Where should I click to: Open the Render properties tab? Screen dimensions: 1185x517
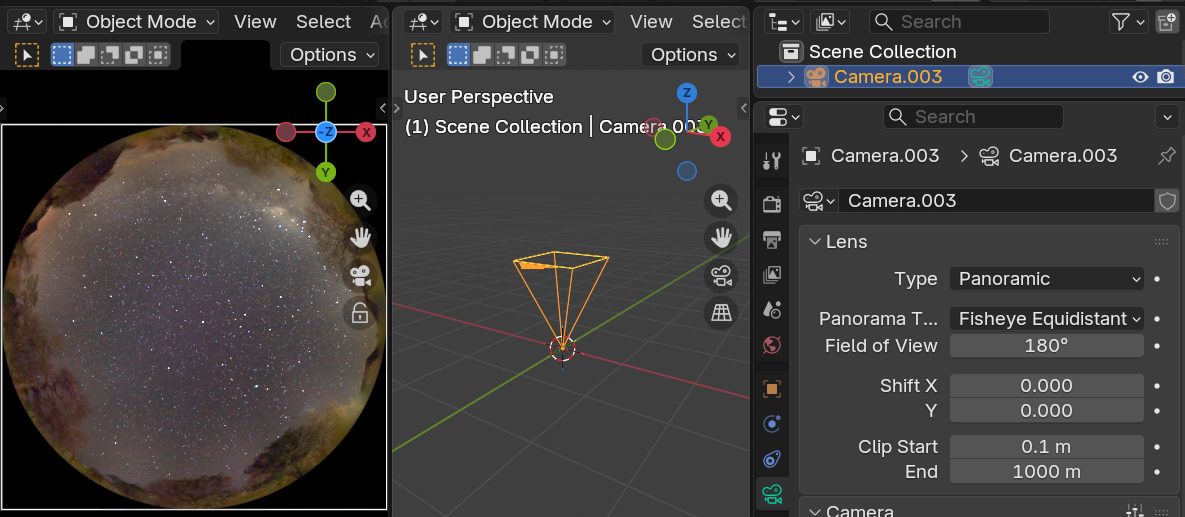coord(771,204)
